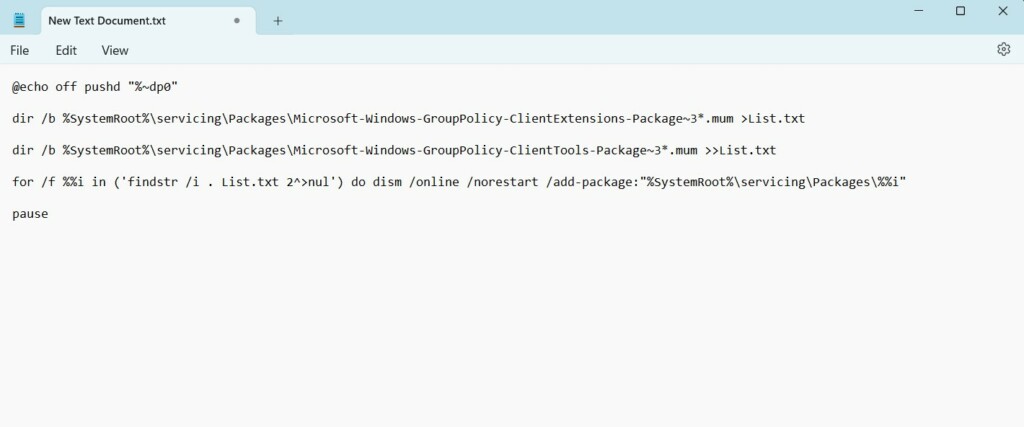Add a new tab with plus icon
The height and width of the screenshot is (427, 1024).
pos(278,20)
